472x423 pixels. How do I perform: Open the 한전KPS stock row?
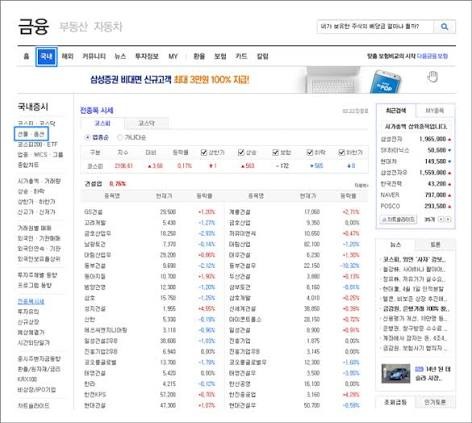pyautogui.click(x=95, y=395)
